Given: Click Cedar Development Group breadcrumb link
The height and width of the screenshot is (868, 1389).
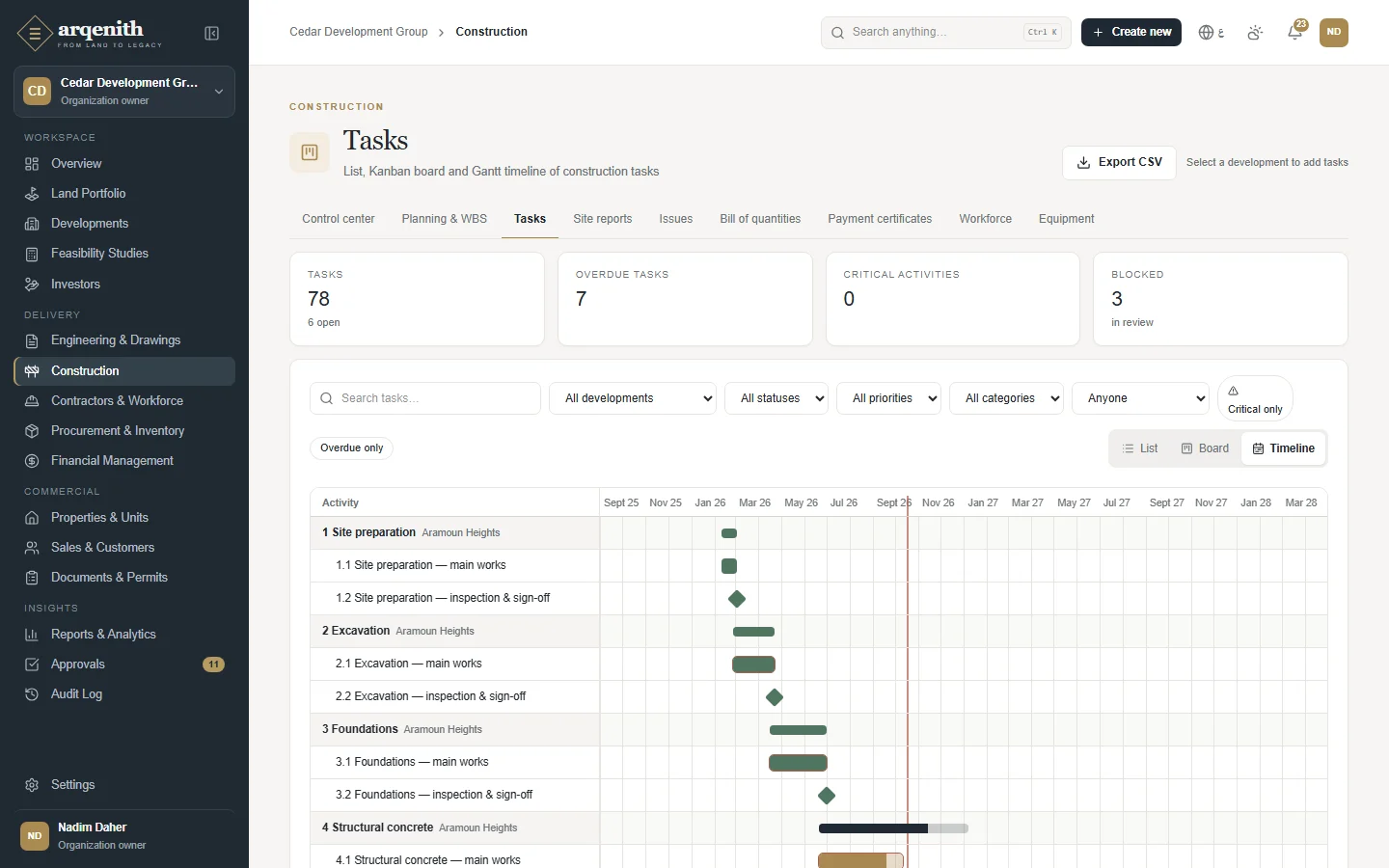Looking at the screenshot, I should click(x=359, y=32).
